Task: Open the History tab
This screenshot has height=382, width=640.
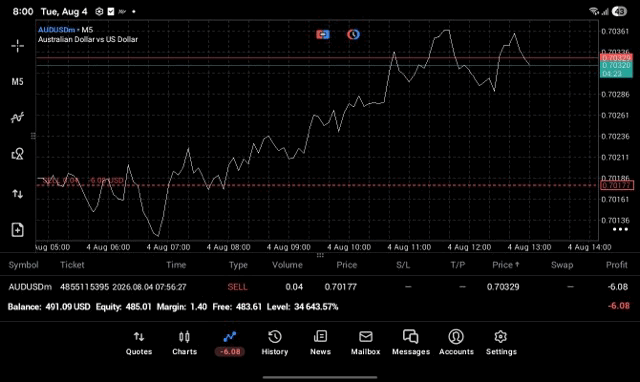Action: [x=275, y=343]
